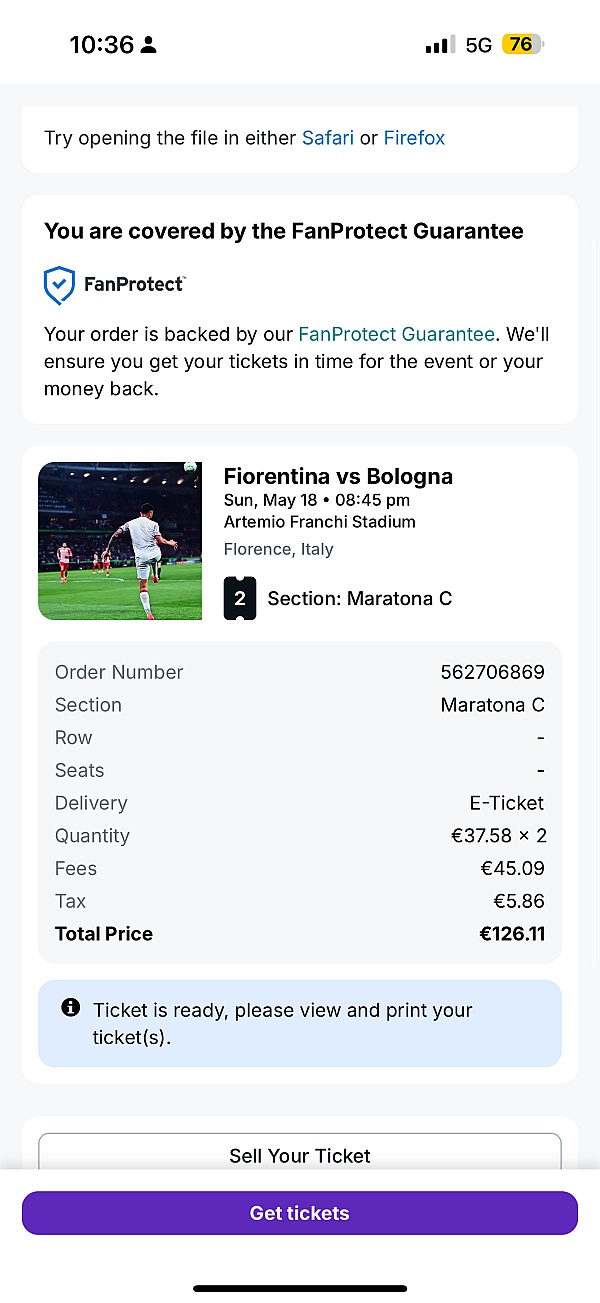Tap the home indicator bar at bottom
This screenshot has width=600, height=1303.
point(300,1288)
